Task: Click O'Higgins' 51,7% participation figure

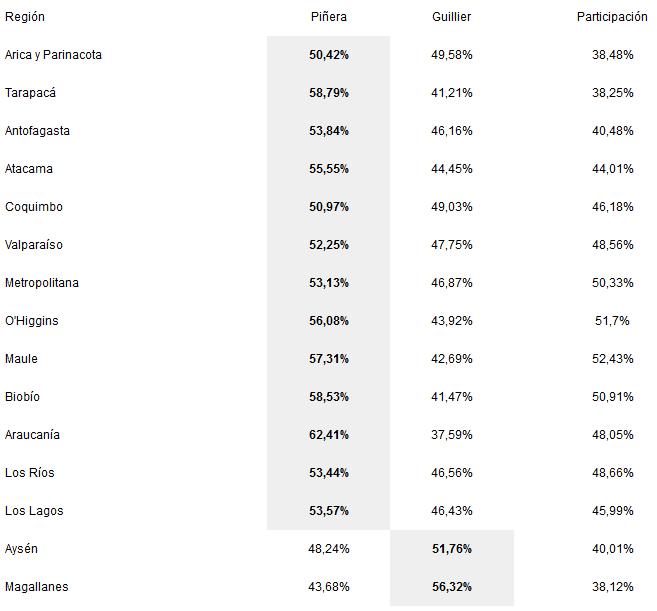Action: [612, 321]
